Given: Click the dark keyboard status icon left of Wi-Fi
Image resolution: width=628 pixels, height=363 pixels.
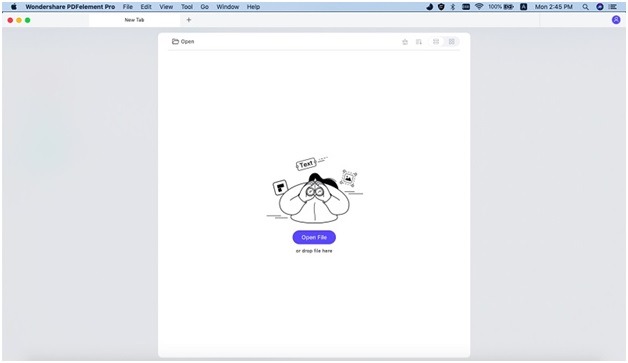Looking at the screenshot, I should coord(466,7).
